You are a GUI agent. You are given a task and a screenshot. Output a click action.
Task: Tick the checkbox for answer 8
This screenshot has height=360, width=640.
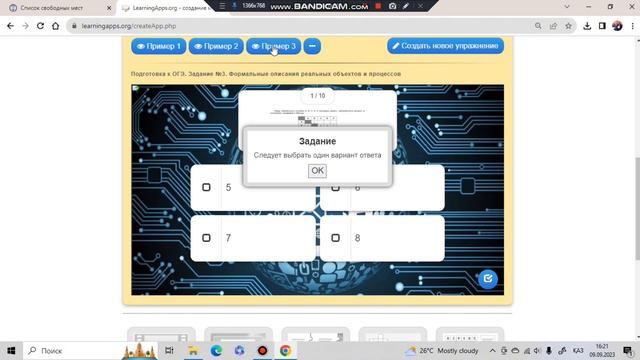[x=335, y=238]
